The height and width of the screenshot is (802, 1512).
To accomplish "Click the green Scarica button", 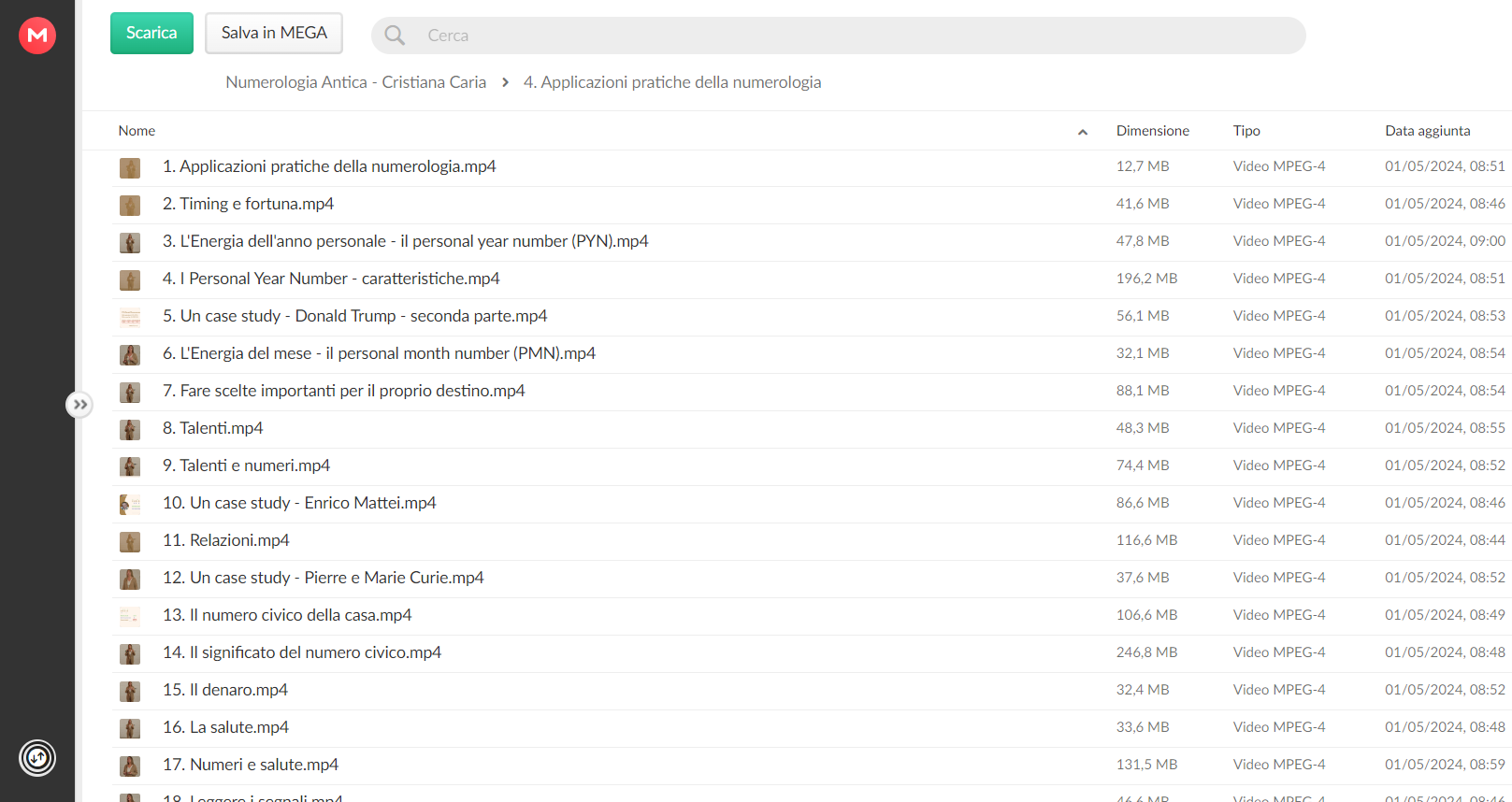I will pos(151,33).
